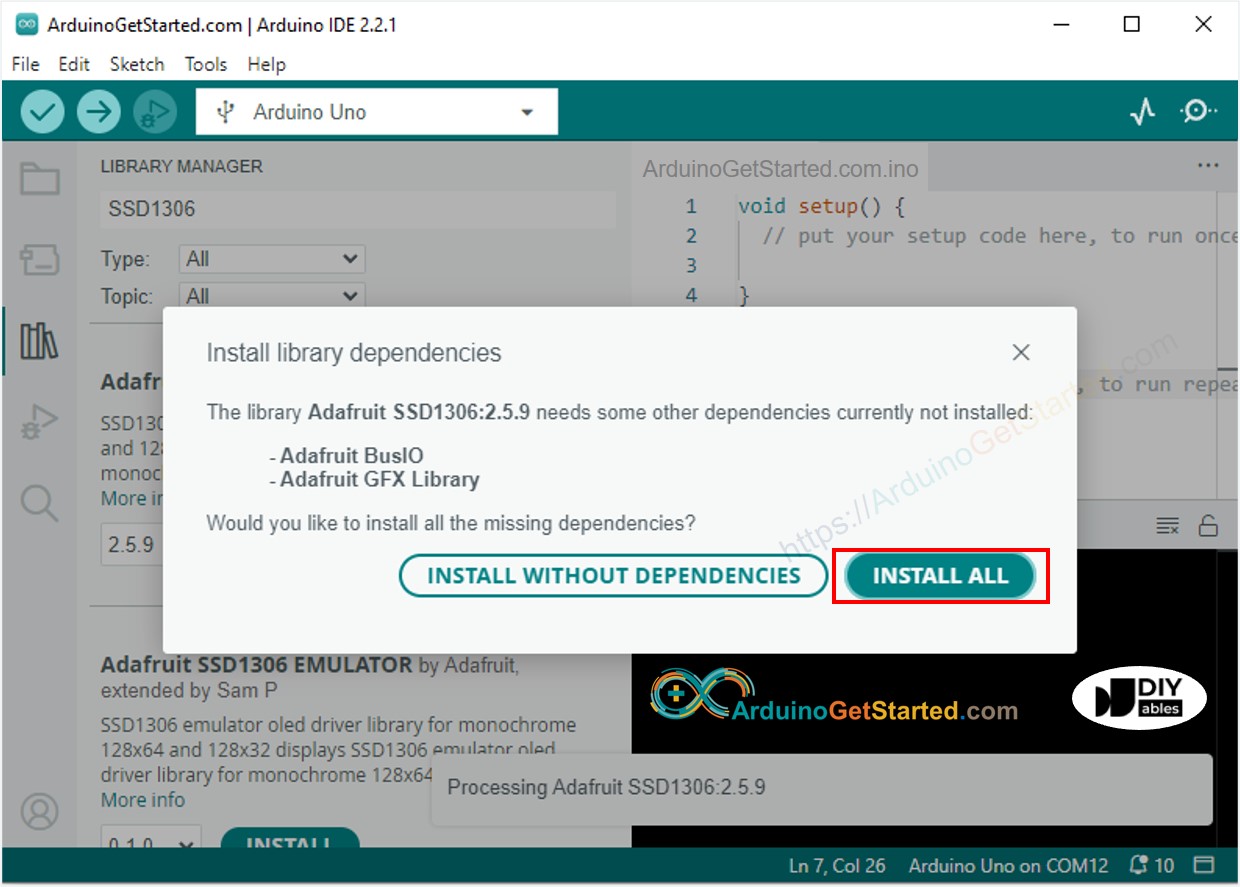Start debugging from the toolbar debug icon
Screen dimensions: 1240x887
[155, 111]
